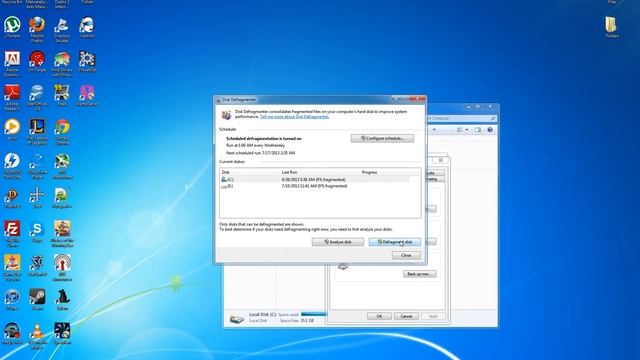Open the OpenOffice desktop shortcut
Screen dimensions: 640x360
point(37,98)
